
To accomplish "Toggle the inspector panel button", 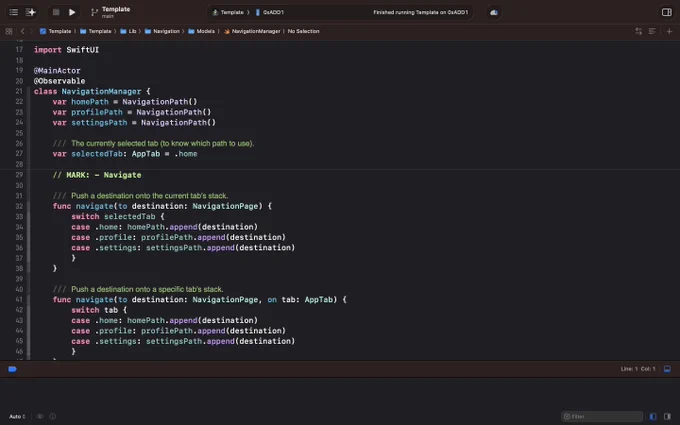I will 667,12.
